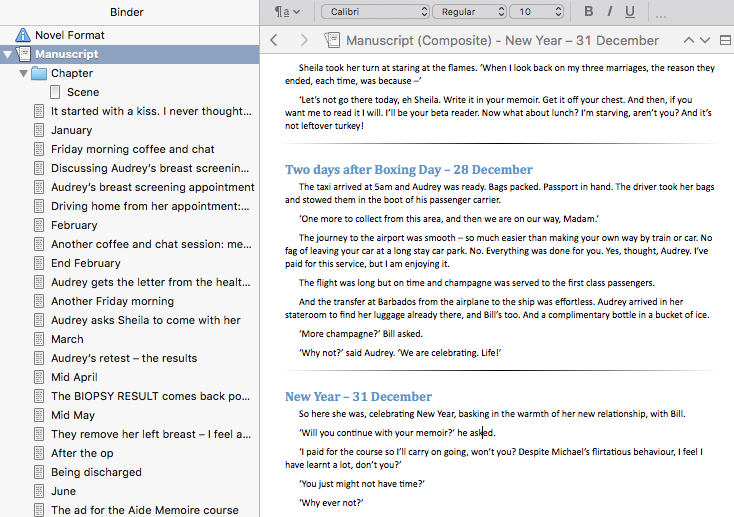Open the Calibri font family dropdown
734x517 pixels.
coord(375,12)
